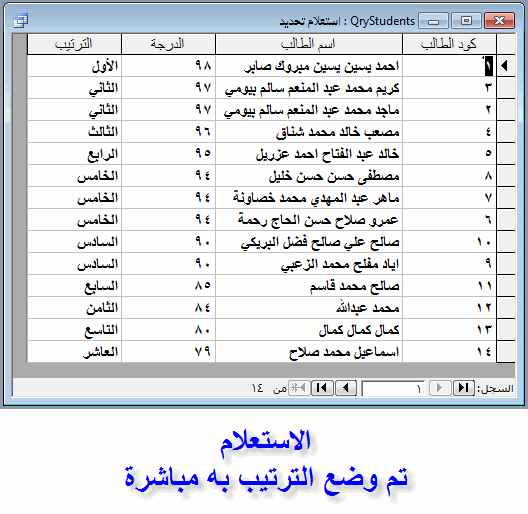
Task: Click the next record arrow button
Action: click(x=346, y=388)
